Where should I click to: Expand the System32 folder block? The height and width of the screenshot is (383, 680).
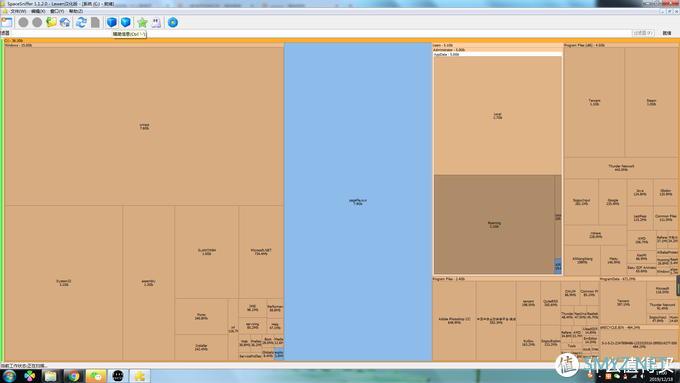(63, 283)
